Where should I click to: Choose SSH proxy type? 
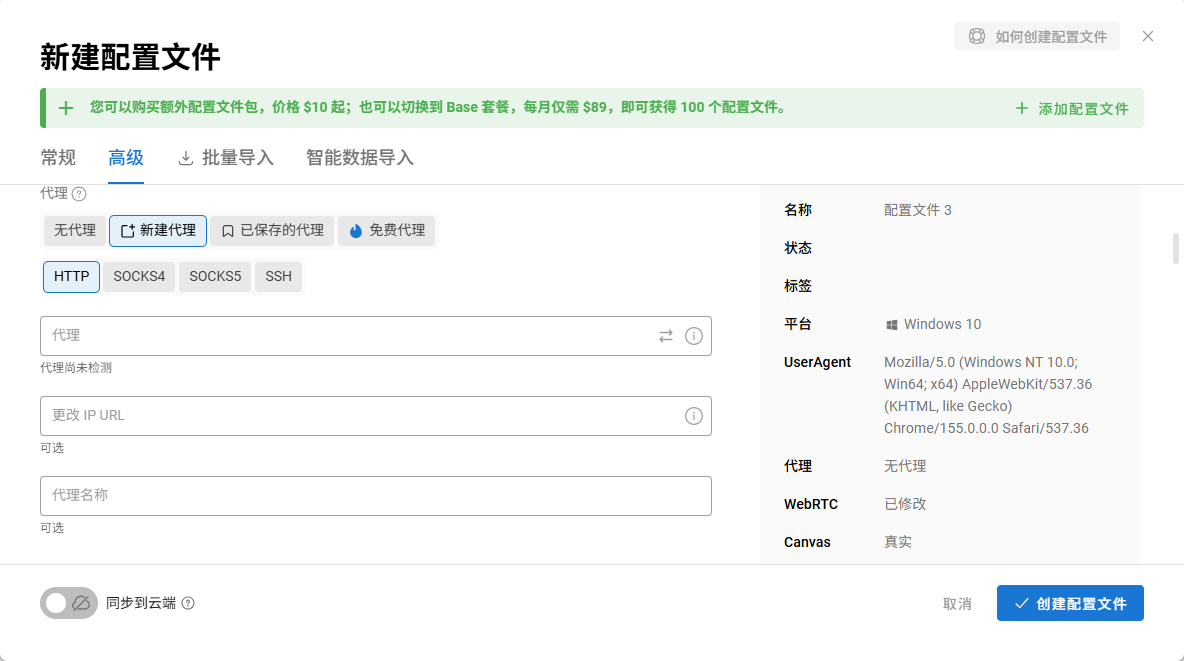point(279,276)
